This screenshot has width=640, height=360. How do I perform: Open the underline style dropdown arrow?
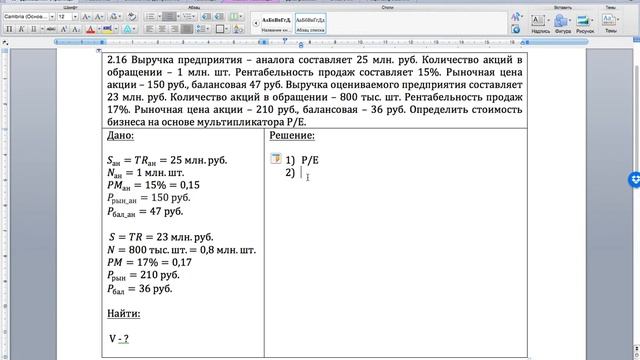[x=42, y=29]
